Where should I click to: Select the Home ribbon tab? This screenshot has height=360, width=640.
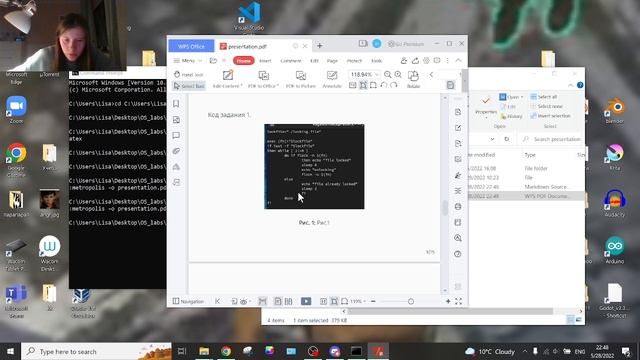(244, 60)
